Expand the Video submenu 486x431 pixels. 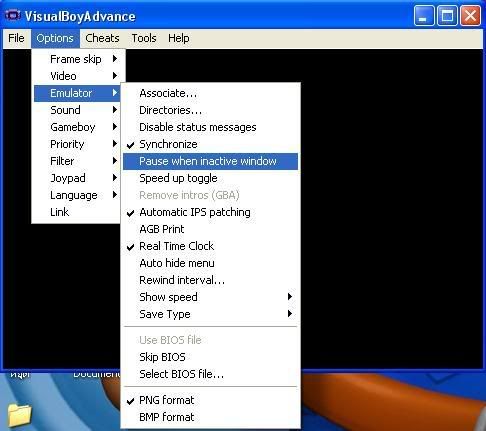pos(77,76)
